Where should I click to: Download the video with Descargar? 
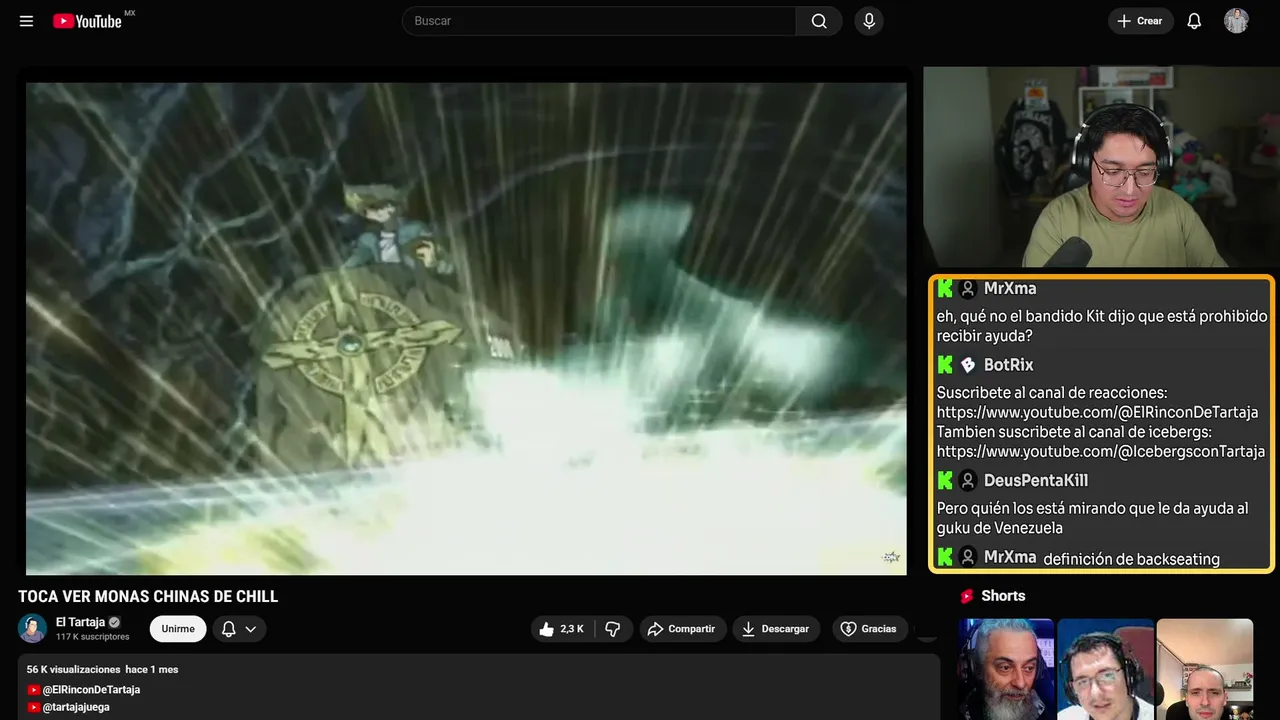[x=776, y=629]
